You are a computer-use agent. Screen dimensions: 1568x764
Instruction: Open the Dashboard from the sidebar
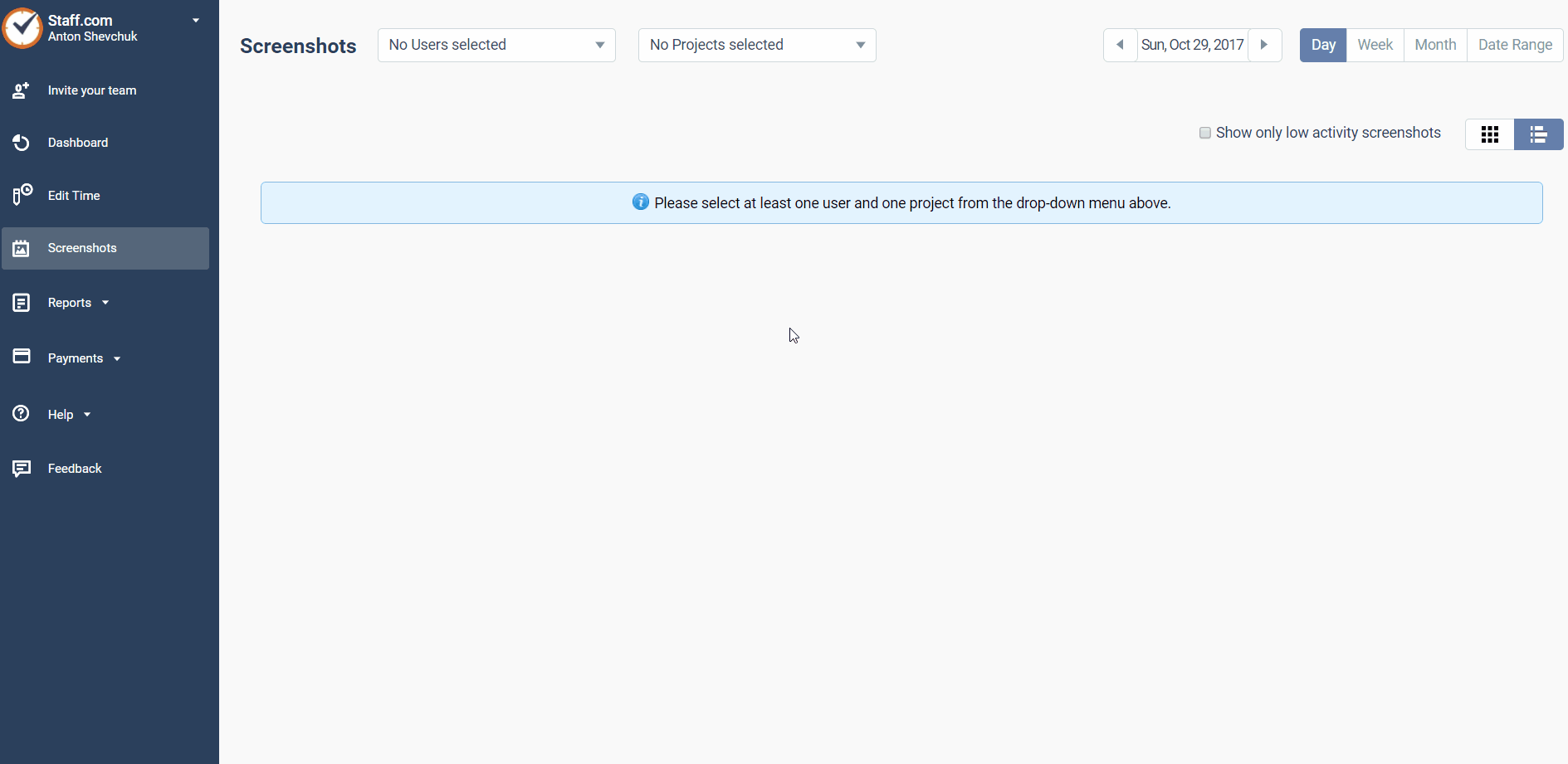click(21, 142)
